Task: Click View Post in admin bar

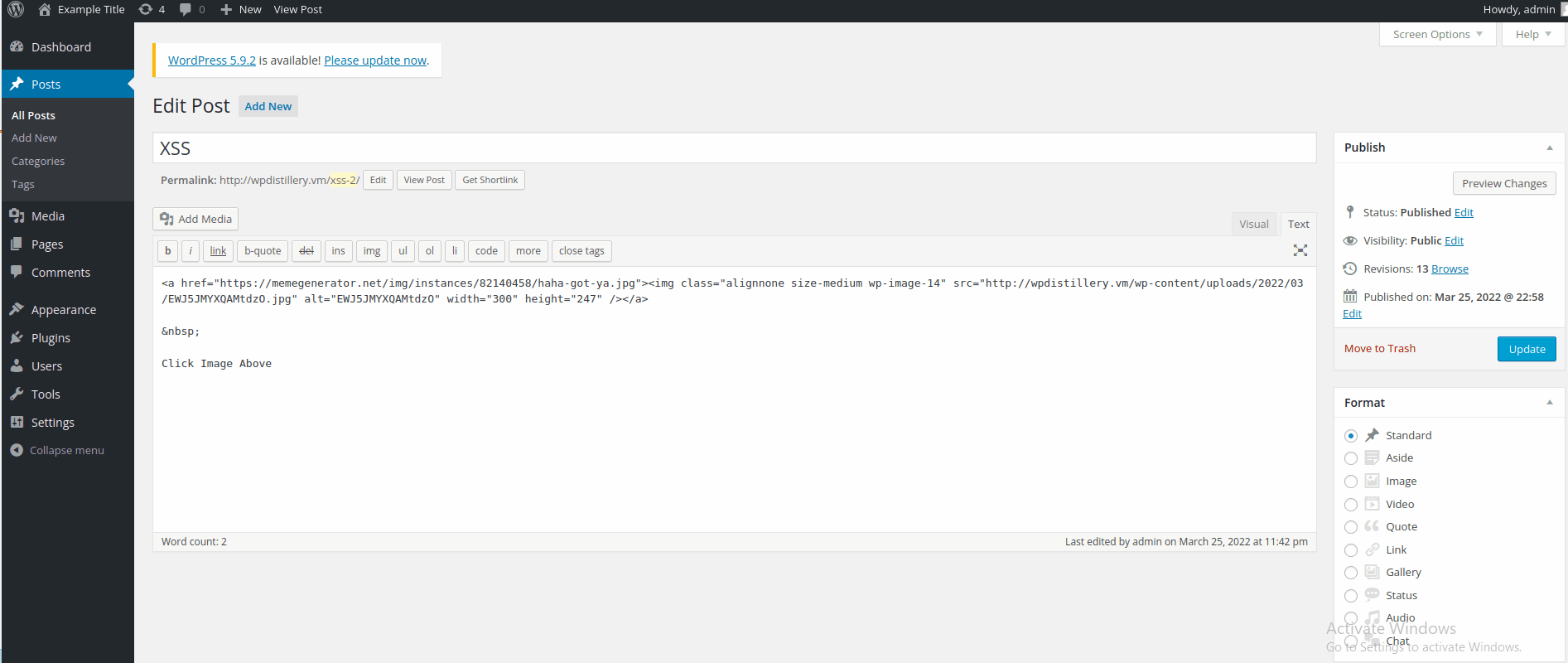Action: tap(298, 9)
